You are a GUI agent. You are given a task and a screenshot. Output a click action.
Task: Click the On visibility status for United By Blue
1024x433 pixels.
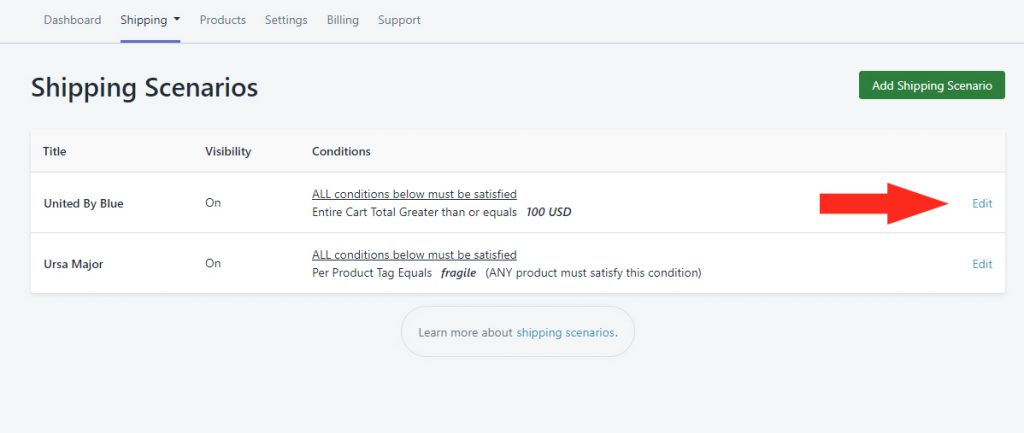pyautogui.click(x=213, y=202)
